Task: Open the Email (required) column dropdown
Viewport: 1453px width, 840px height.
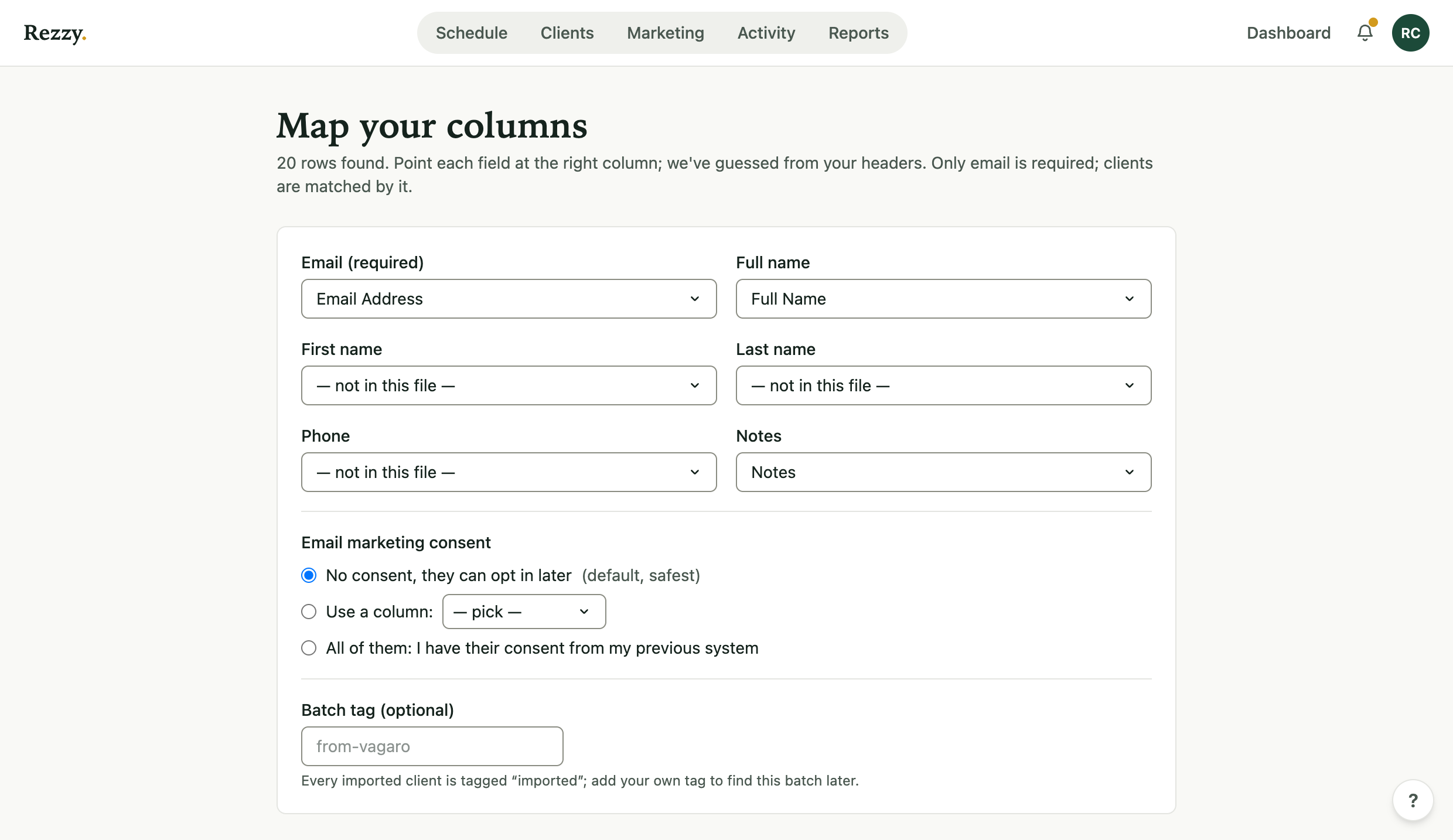Action: click(509, 299)
